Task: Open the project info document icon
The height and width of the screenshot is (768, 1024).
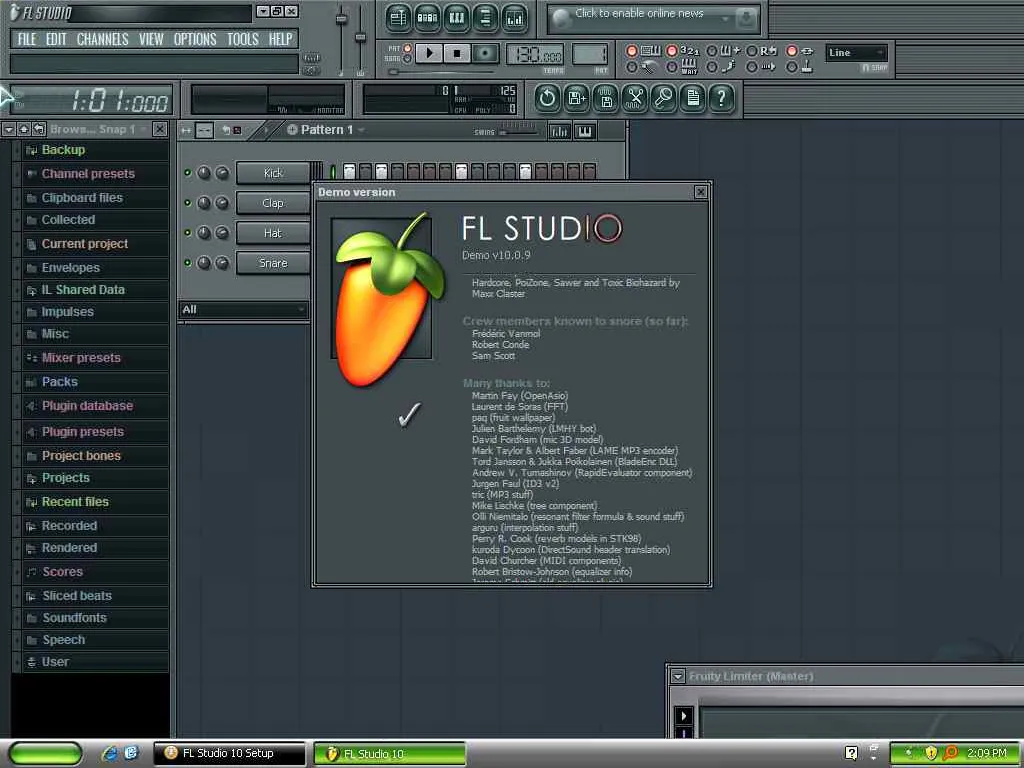Action: pyautogui.click(x=693, y=99)
